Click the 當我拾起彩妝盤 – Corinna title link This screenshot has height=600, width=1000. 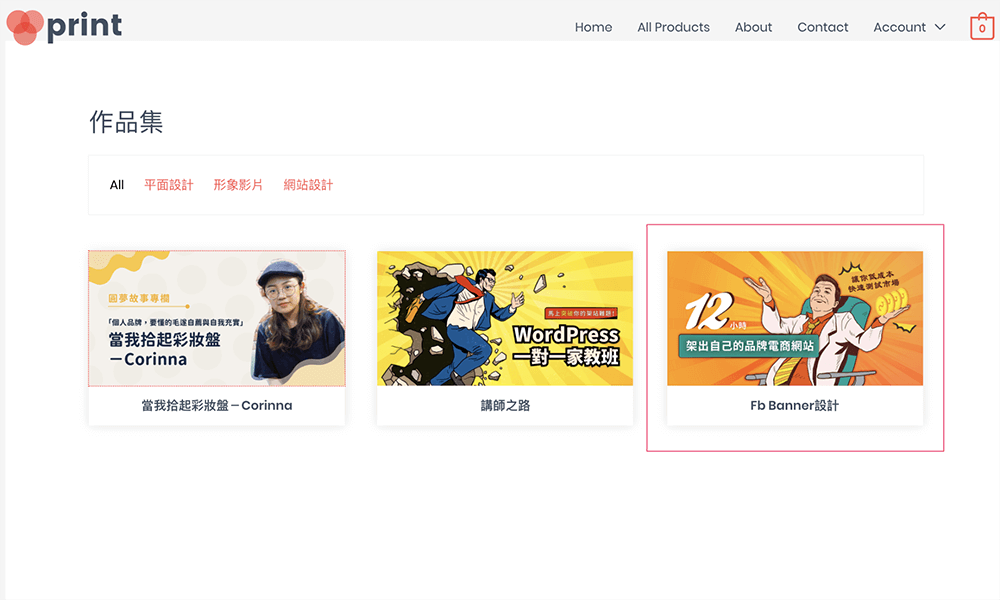tap(217, 406)
